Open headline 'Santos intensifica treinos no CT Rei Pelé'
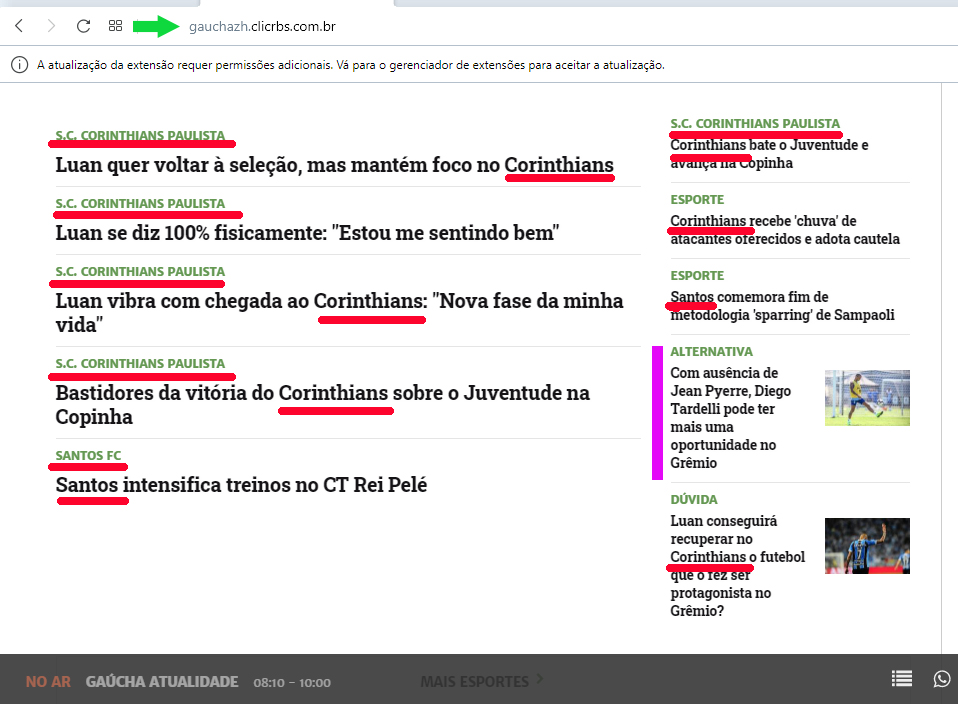The height and width of the screenshot is (704, 958). pos(241,485)
